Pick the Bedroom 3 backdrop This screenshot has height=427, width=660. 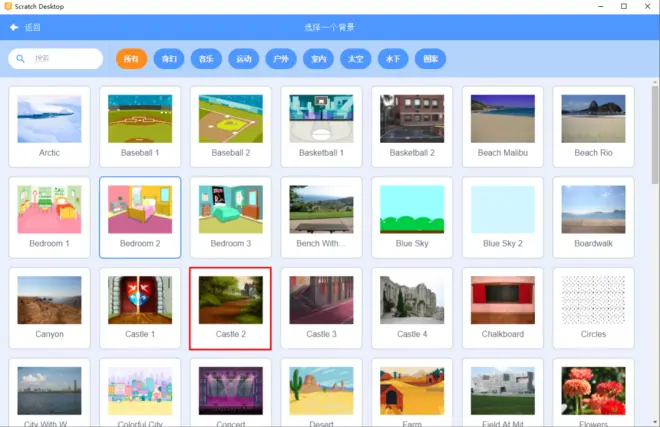[231, 217]
